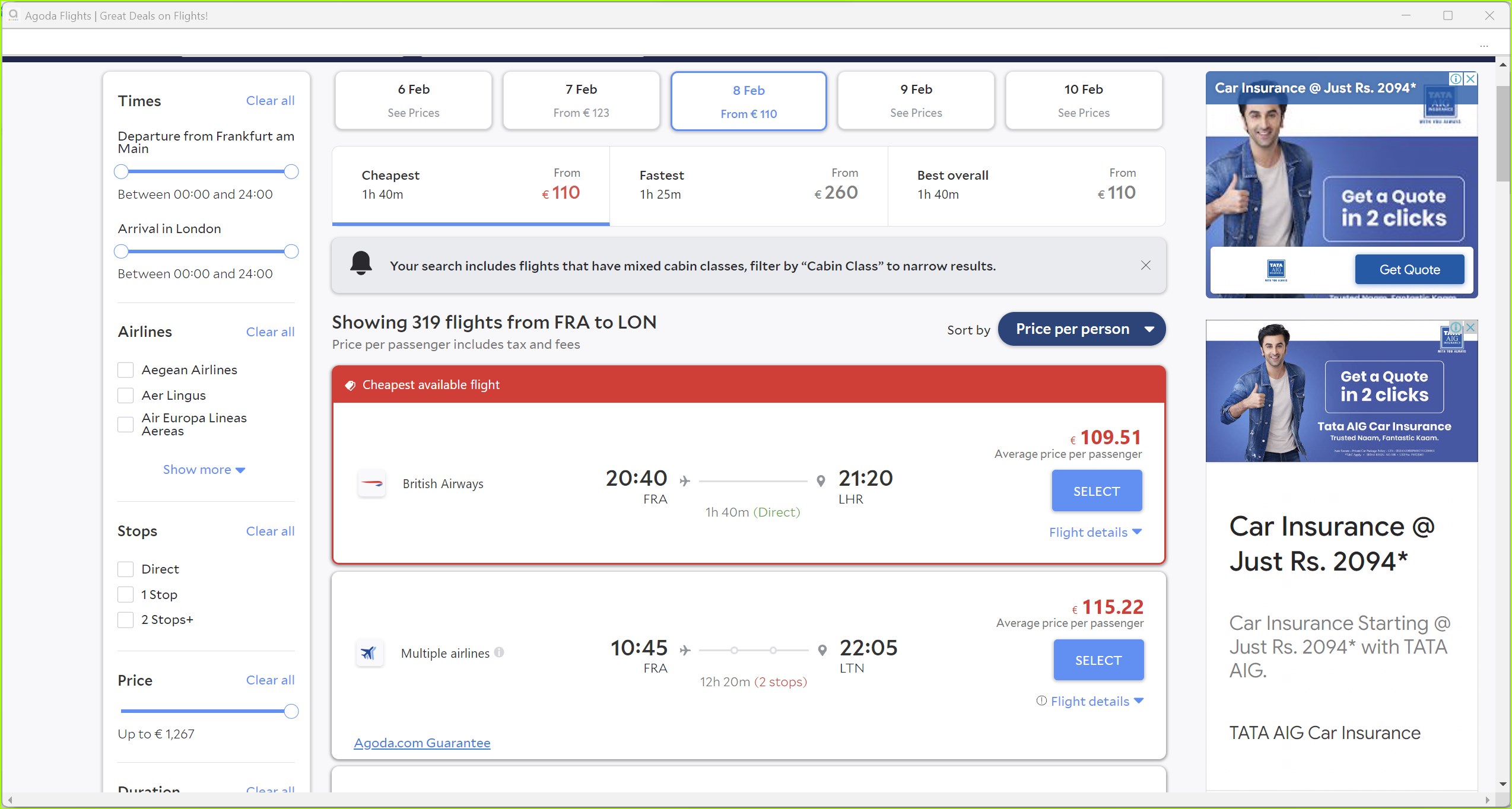Check the Aegean Airlines filter

coord(125,370)
